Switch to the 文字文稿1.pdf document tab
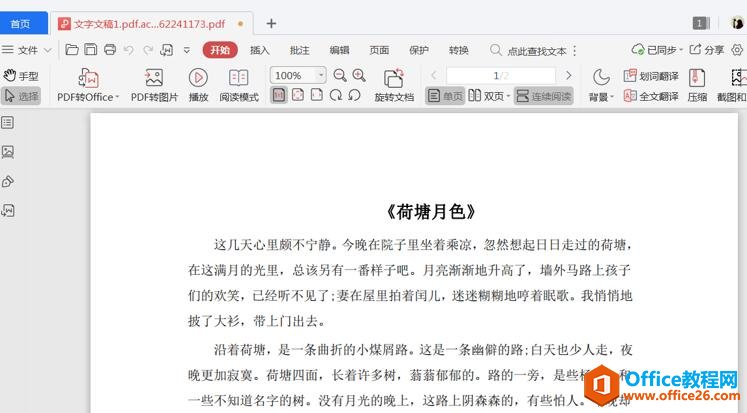Screen dimensions: 747x413 (x=149, y=24)
